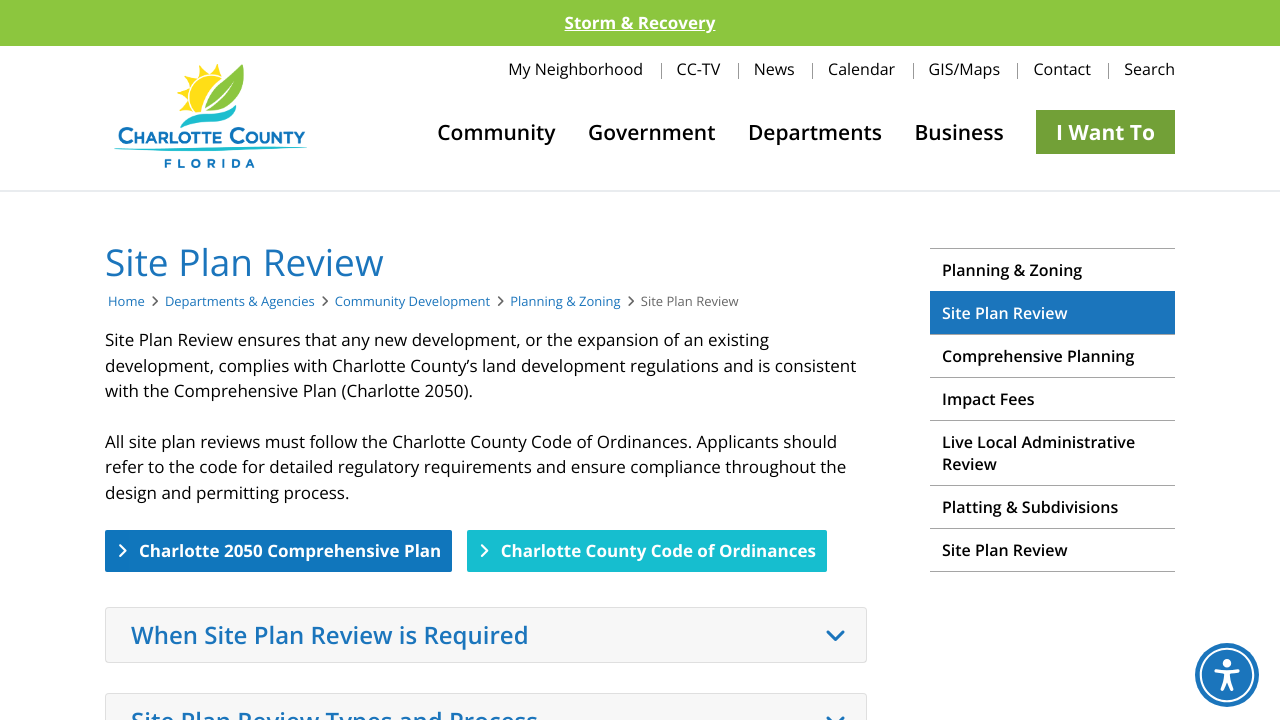Click the Storm & Recovery banner link
1280x720 pixels.
[x=639, y=23]
